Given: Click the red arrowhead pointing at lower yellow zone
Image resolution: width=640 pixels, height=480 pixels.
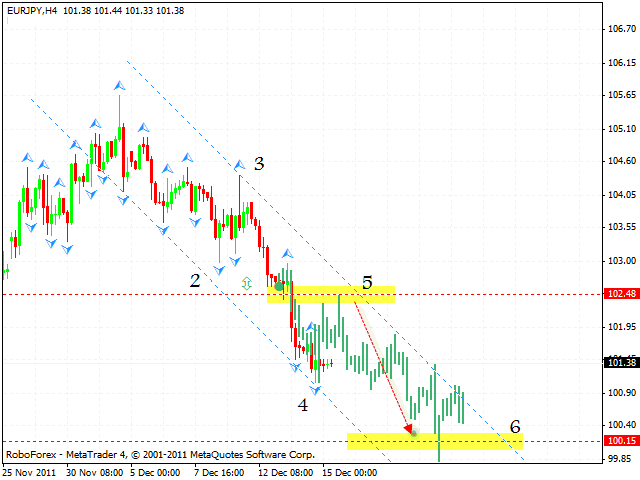Looking at the screenshot, I should tap(410, 430).
